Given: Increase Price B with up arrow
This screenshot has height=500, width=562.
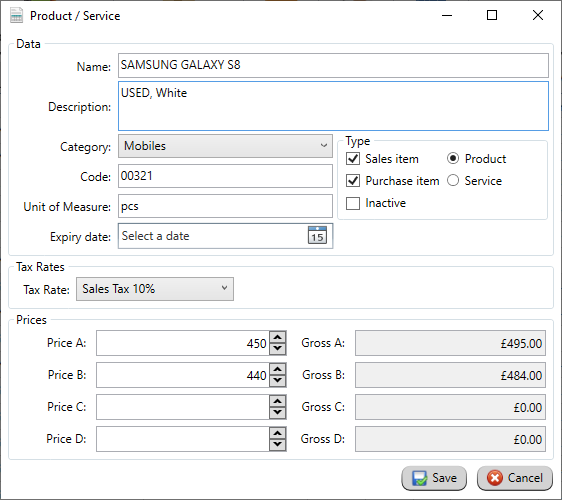Looking at the screenshot, I should [278, 369].
